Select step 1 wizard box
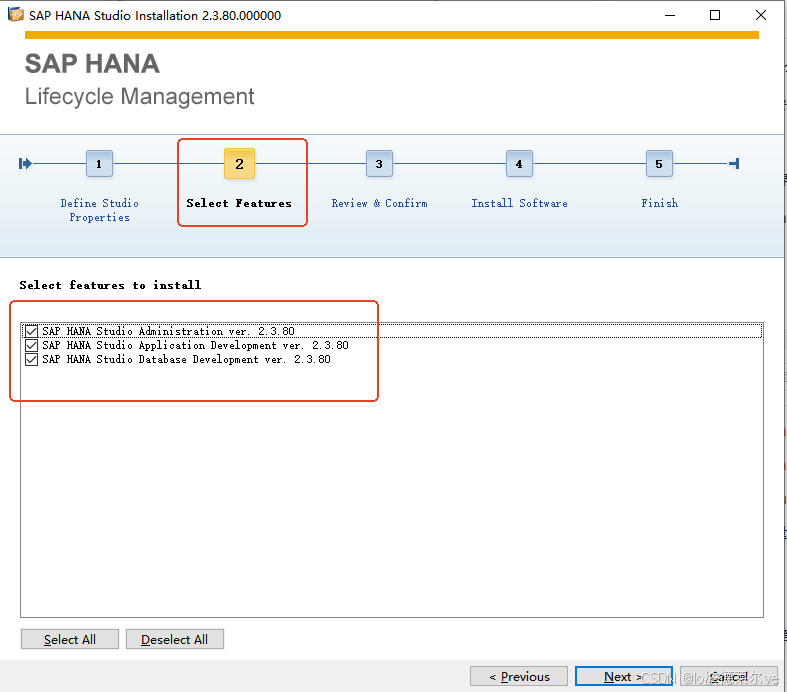The height and width of the screenshot is (692, 787). click(99, 164)
